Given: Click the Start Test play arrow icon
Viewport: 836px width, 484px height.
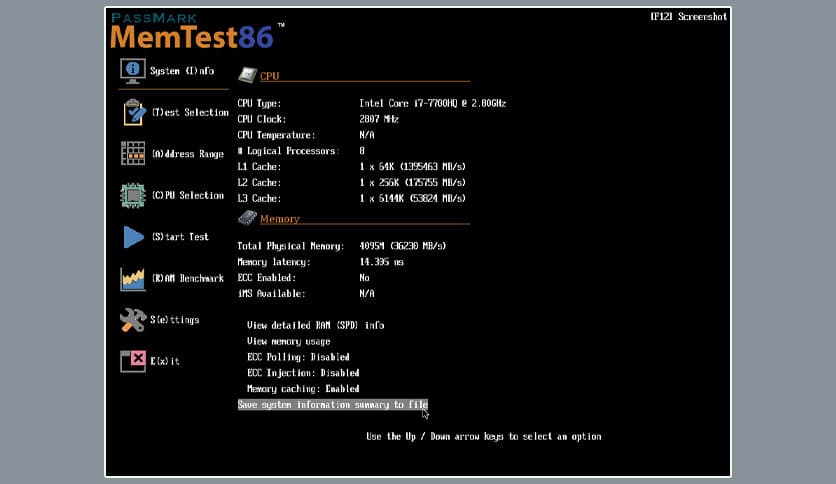Looking at the screenshot, I should point(133,237).
